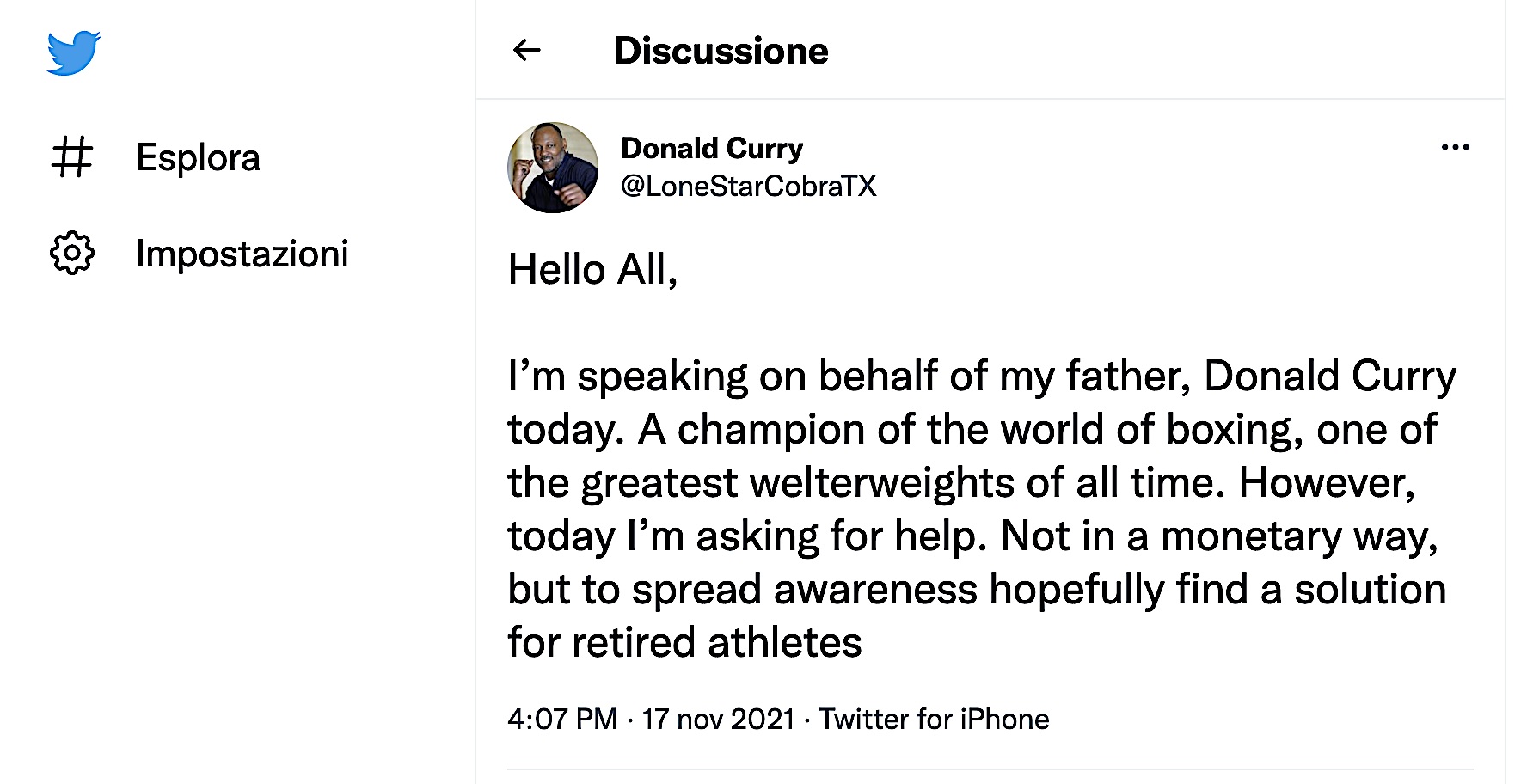Click the 4:07 PM timestamp
Screen dimensions: 1527x784
pos(562,719)
